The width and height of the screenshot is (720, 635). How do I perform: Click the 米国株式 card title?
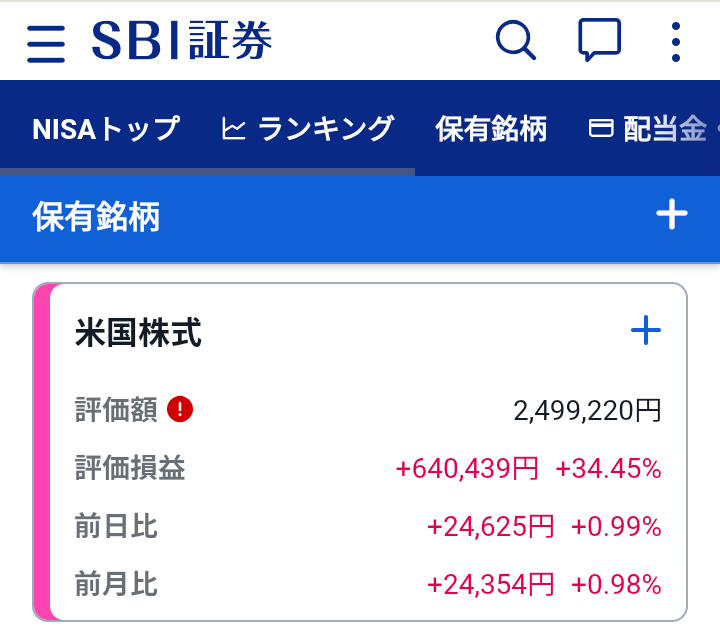[x=138, y=332]
